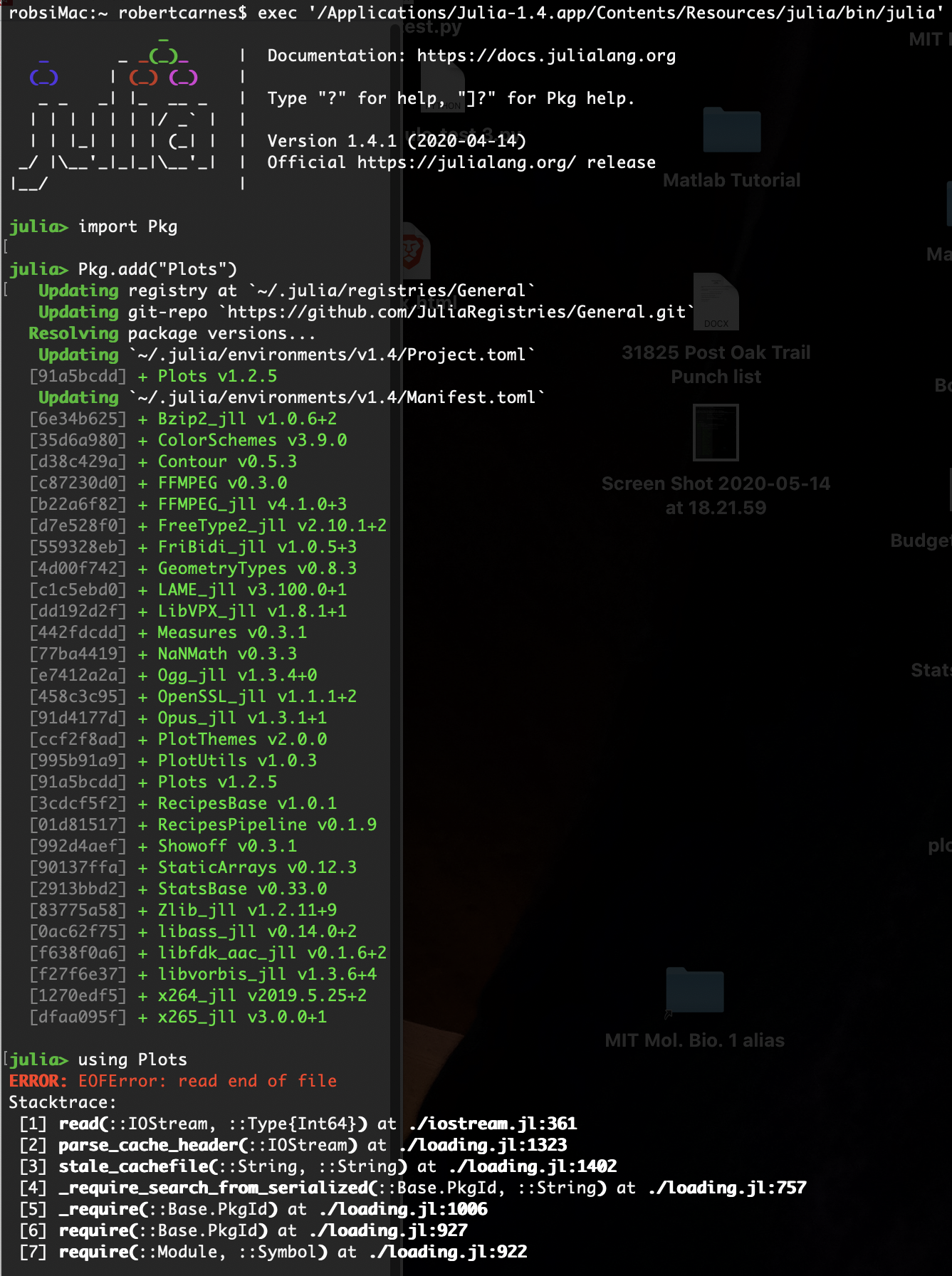Click the ~/.julia/registries/General path

point(391,291)
